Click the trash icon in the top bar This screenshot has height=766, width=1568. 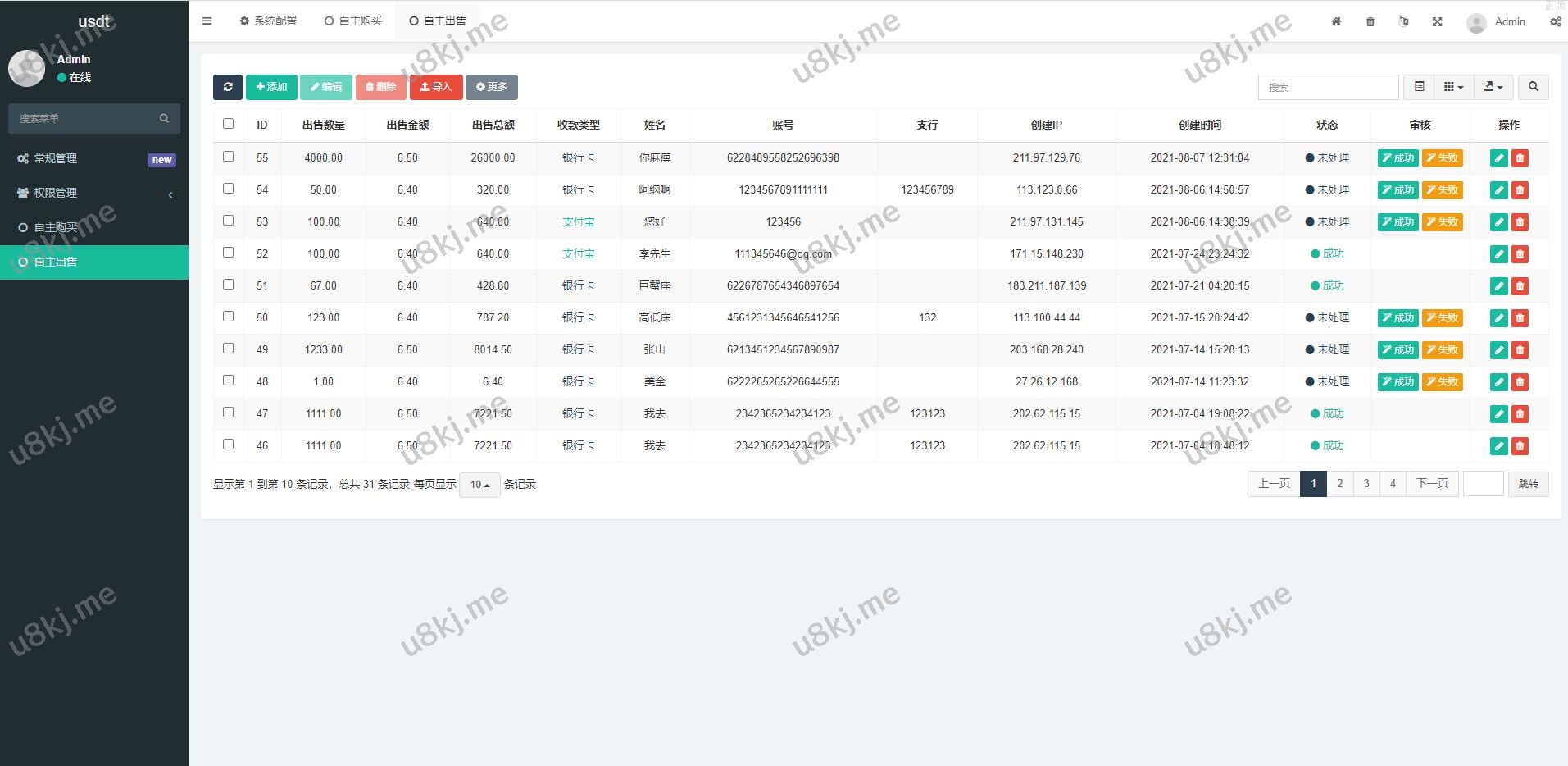point(1370,22)
